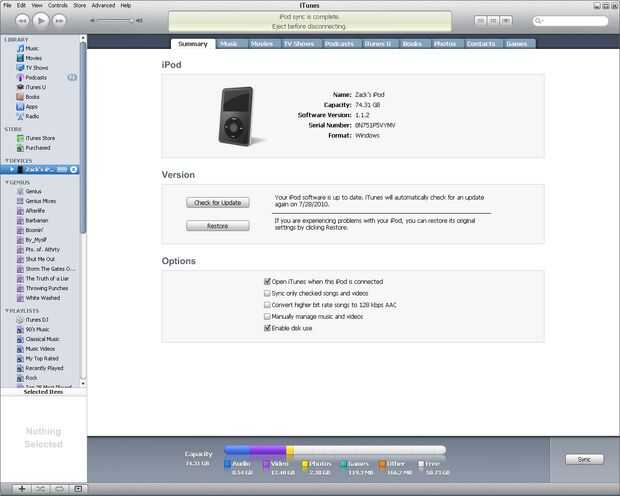Image resolution: width=620 pixels, height=496 pixels.
Task: Enable Sync only checked songs and videos
Action: tap(267, 293)
